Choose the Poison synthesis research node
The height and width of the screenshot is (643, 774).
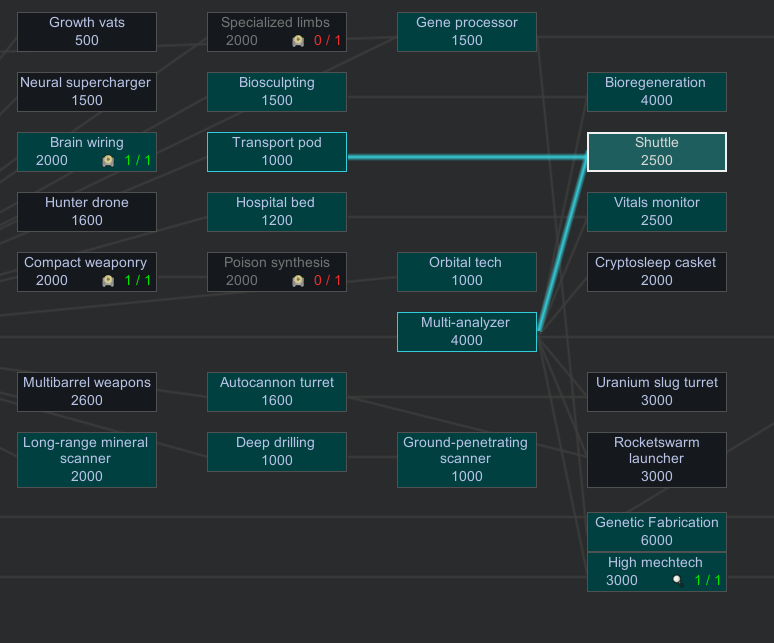[277, 272]
